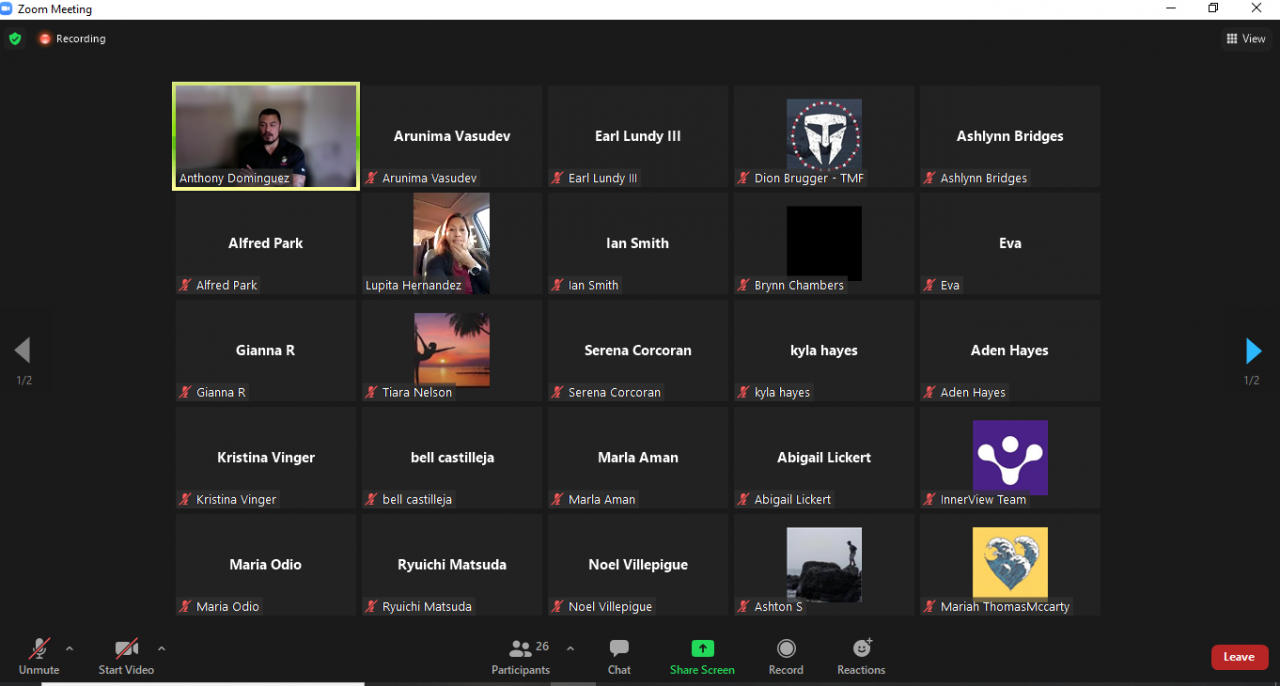Click the large Kristina Vinger name
1280x686 pixels.
click(x=266, y=457)
